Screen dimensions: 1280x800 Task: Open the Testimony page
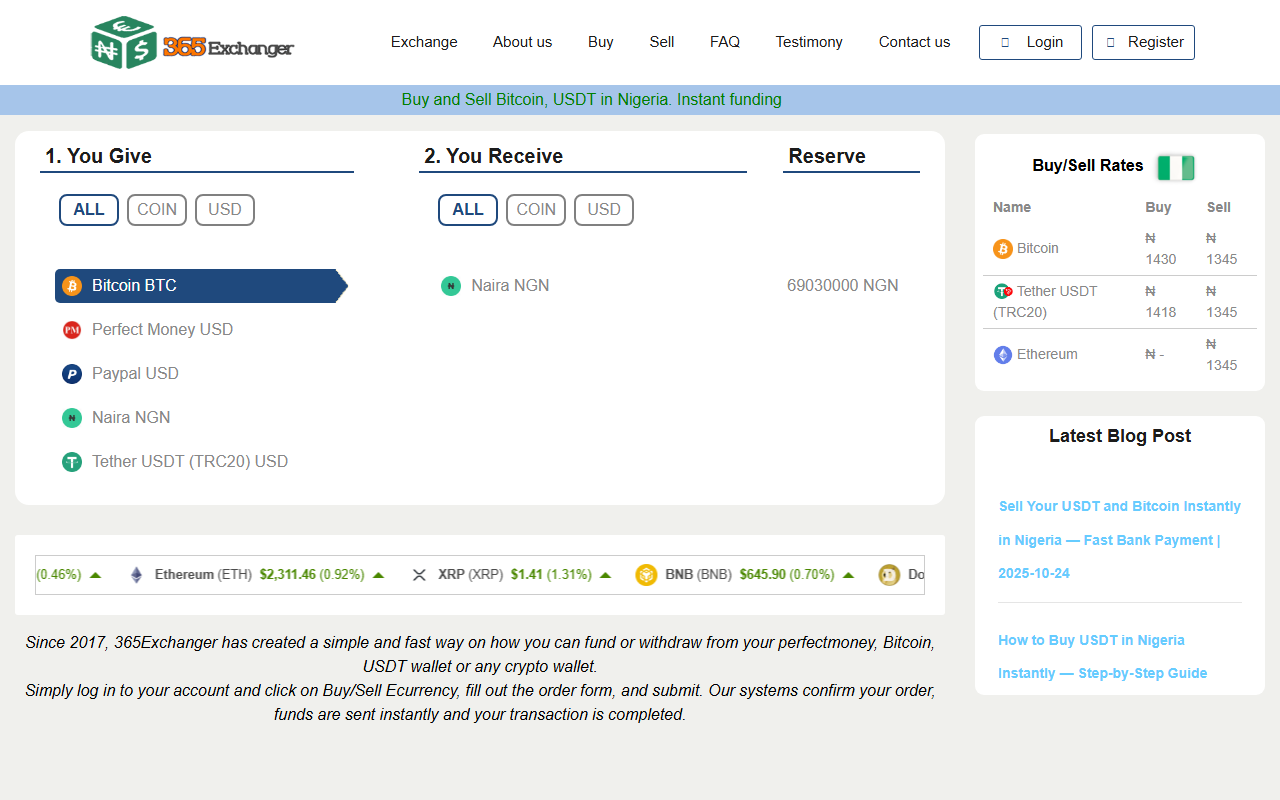[809, 42]
